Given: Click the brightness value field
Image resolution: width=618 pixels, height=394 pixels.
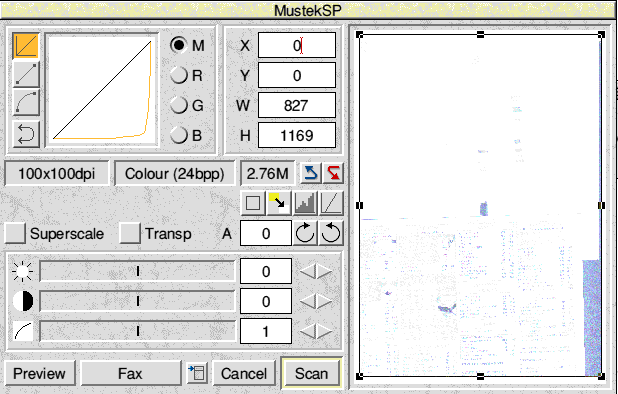Looking at the screenshot, I should coord(266,271).
